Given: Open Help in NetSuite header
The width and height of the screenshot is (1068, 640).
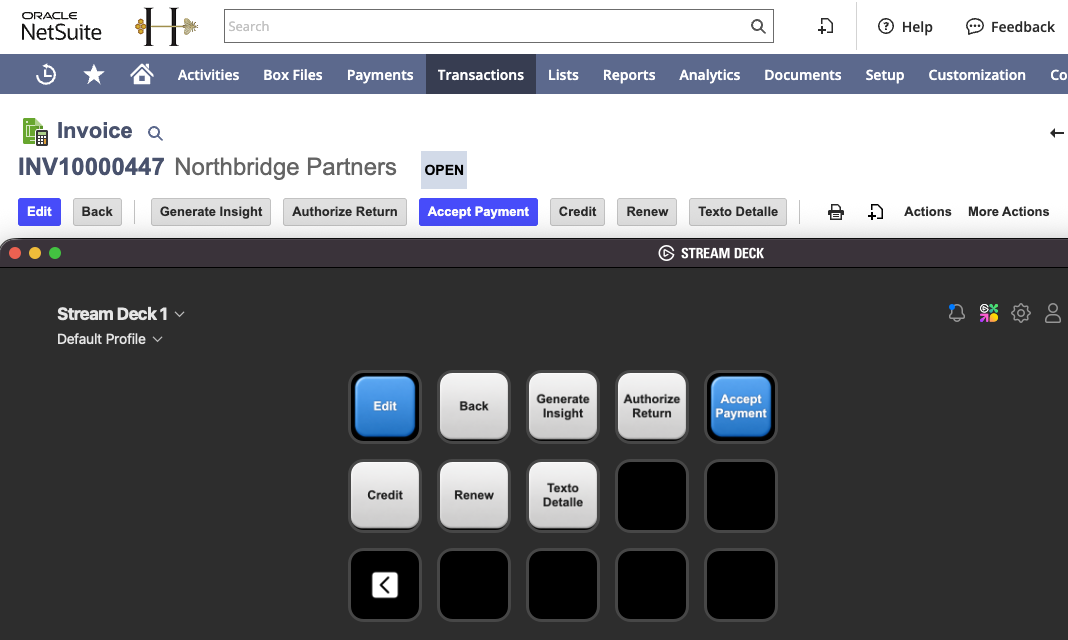Looking at the screenshot, I should tap(905, 27).
